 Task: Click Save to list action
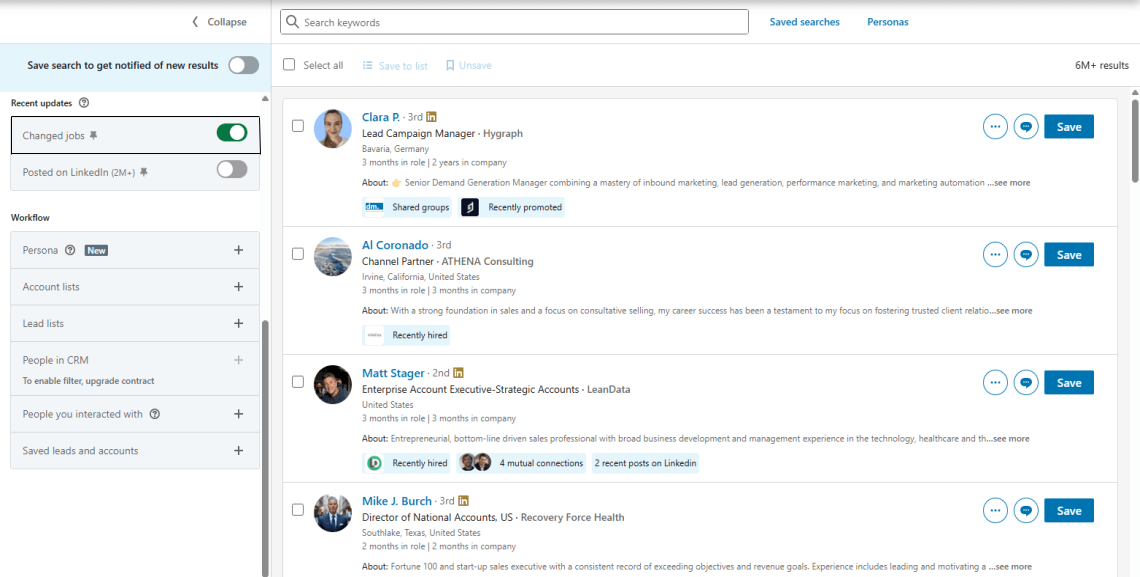395,65
